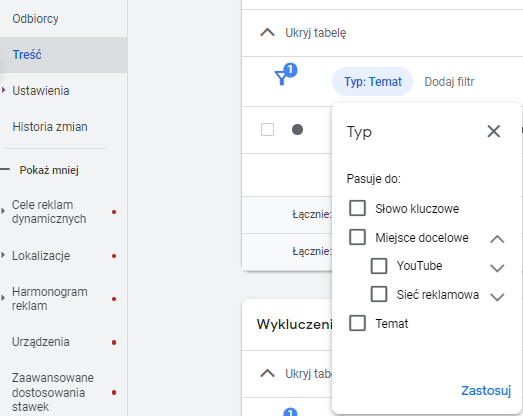Apply the filter with Zastosuj
Screen dimensions: 523x416
pyautogui.click(x=486, y=390)
